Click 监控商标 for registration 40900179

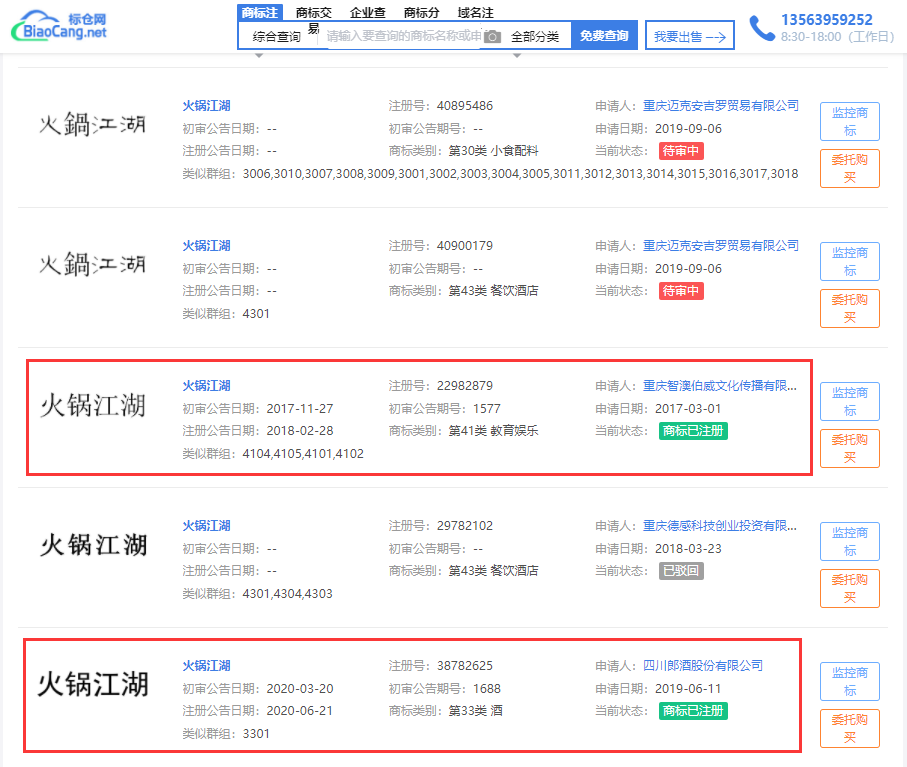tap(850, 261)
